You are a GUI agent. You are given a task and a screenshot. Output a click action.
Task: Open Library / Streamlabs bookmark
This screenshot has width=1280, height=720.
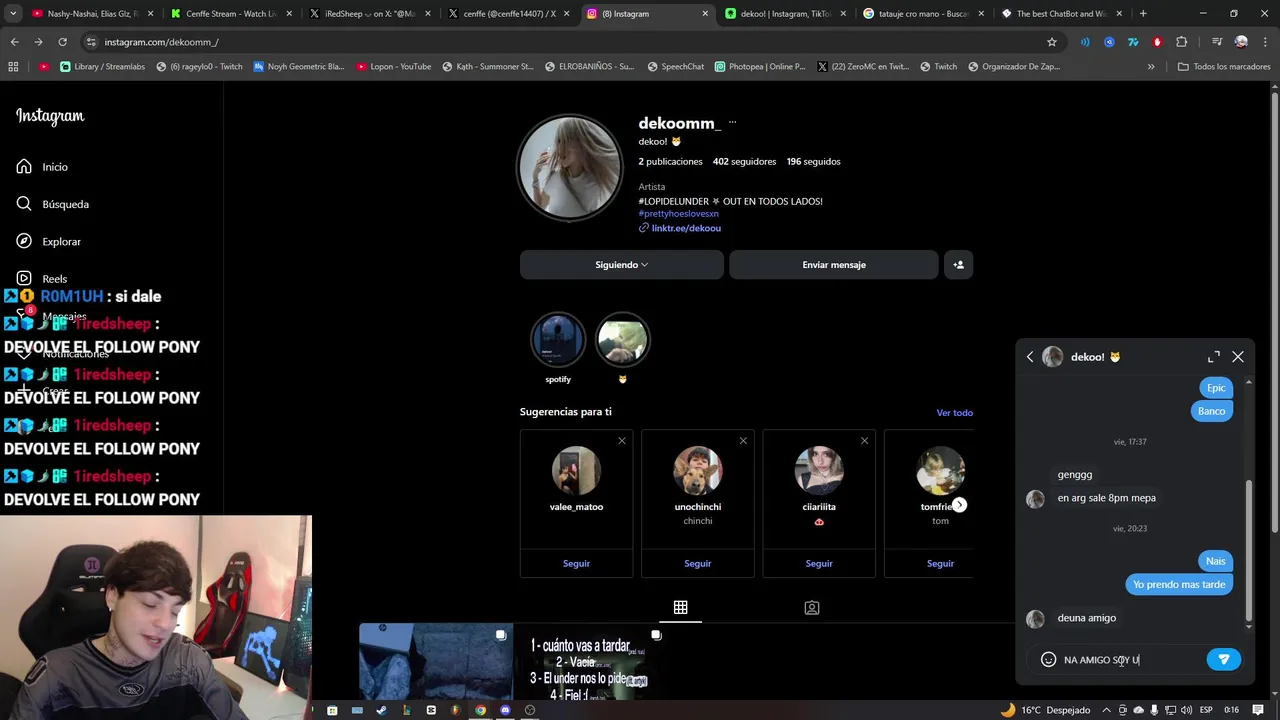(x=102, y=66)
